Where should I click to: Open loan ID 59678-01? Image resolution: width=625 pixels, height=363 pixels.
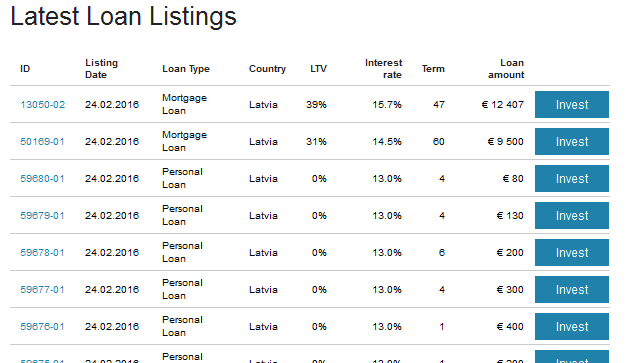click(42, 253)
